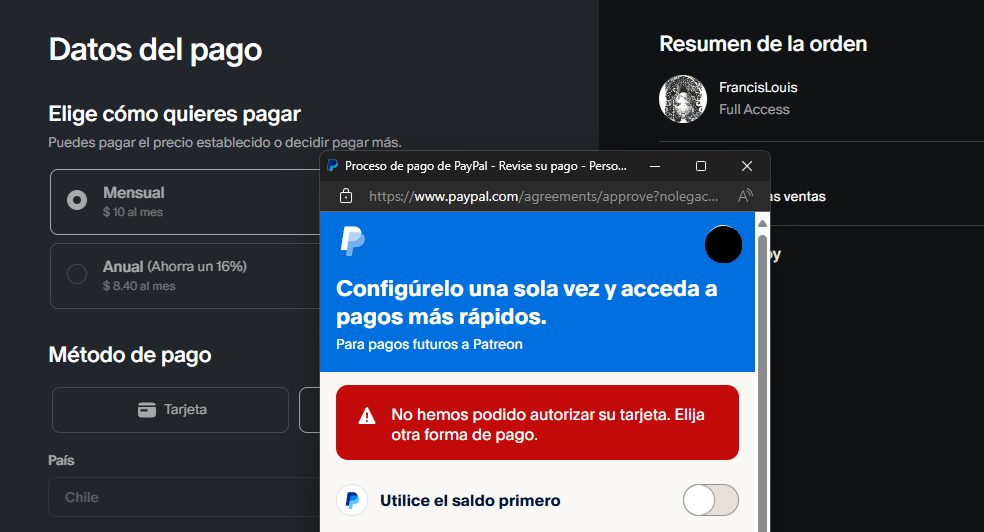Minimize the PayPal popup window
Screen dimensions: 984x532
tap(655, 166)
